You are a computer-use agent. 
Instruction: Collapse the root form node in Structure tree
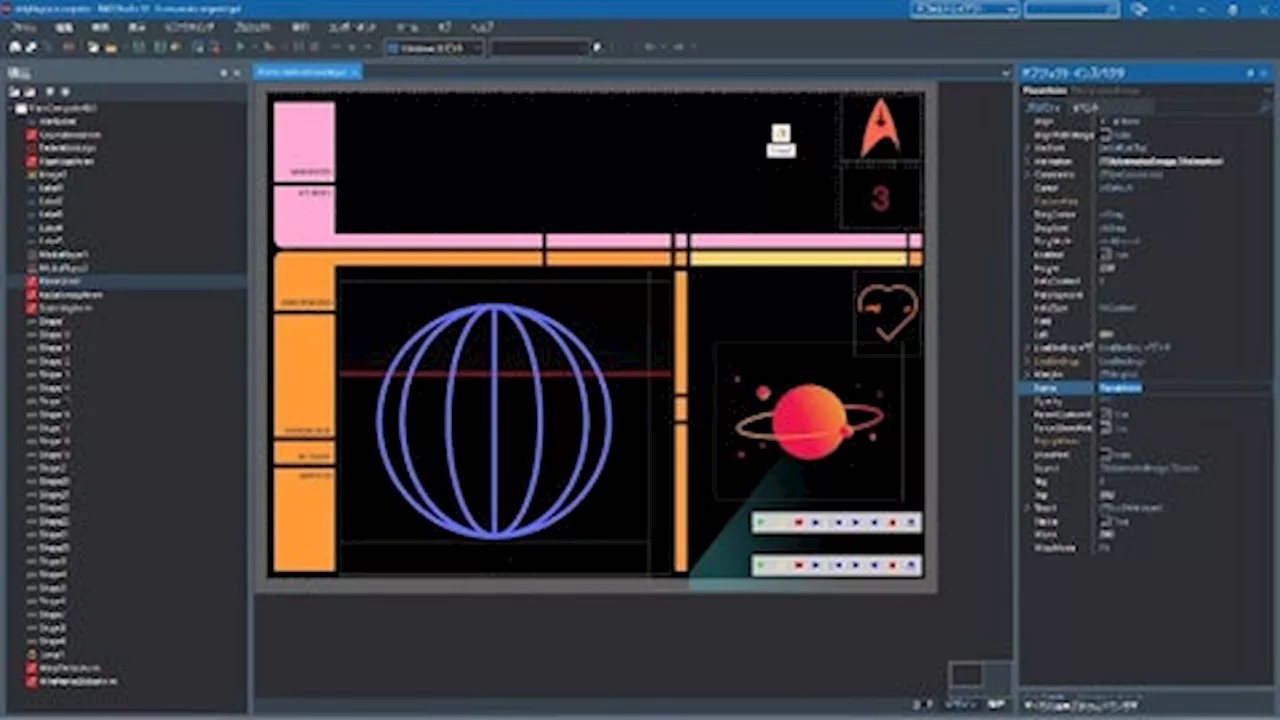(10, 108)
